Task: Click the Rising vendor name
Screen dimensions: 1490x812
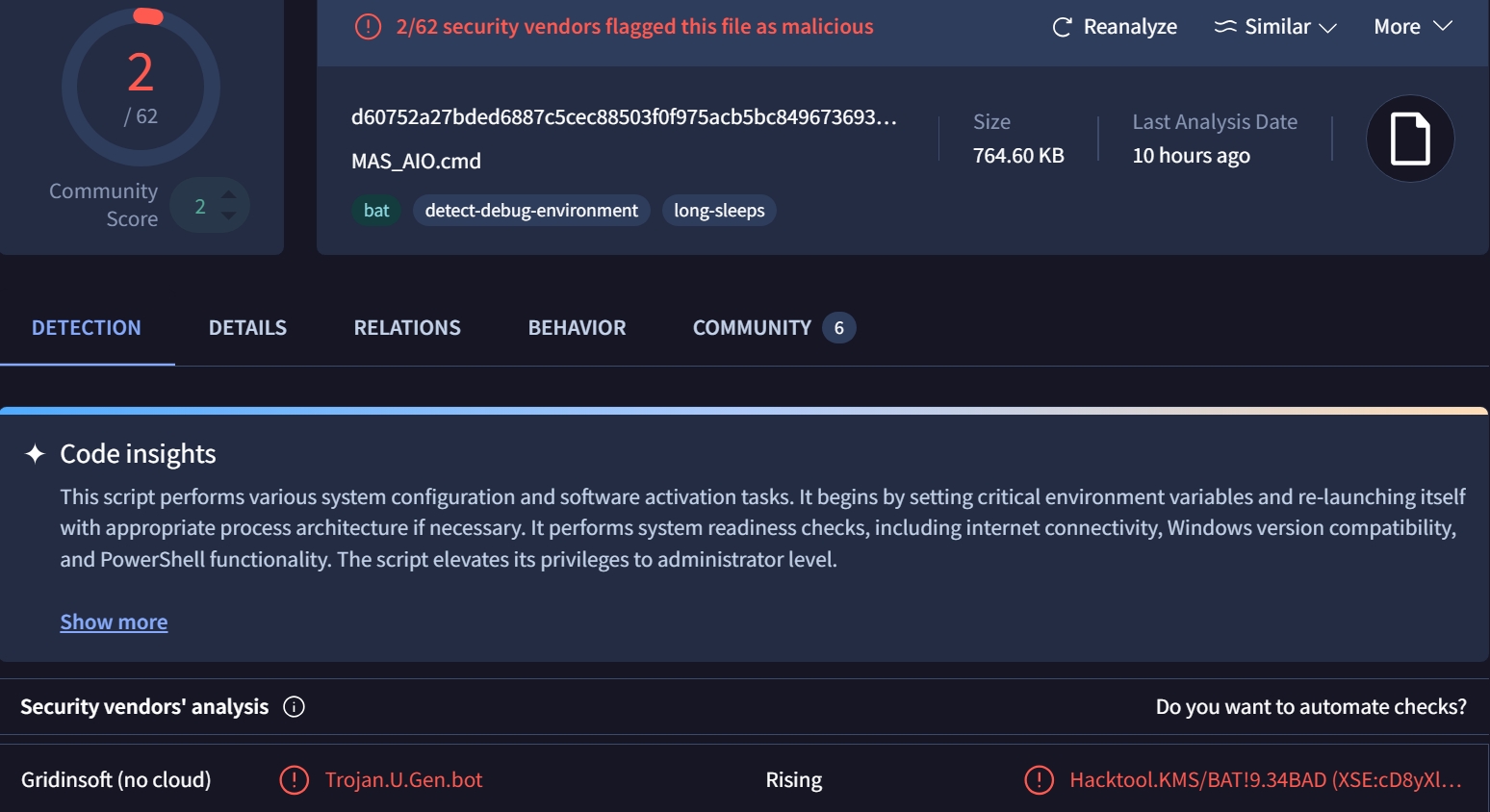Action: click(794, 780)
